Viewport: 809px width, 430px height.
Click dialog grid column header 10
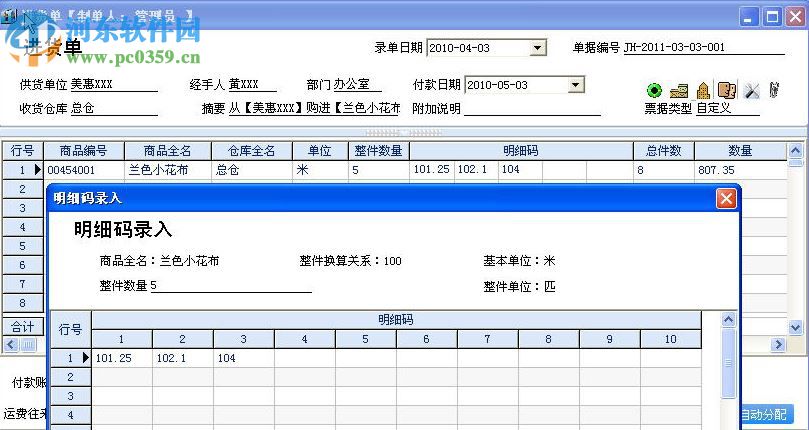click(670, 339)
